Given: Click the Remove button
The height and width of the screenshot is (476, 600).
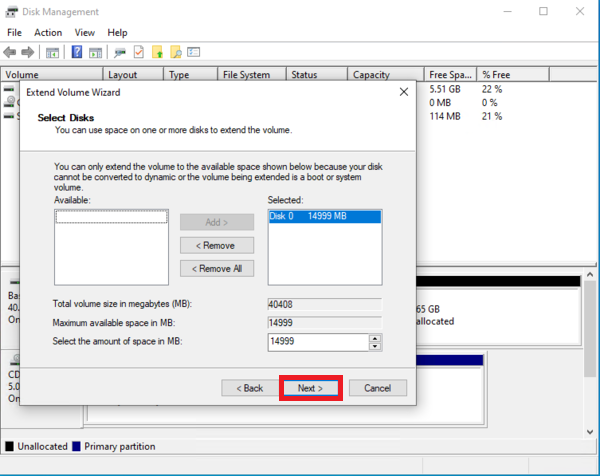Looking at the screenshot, I should click(x=217, y=245).
